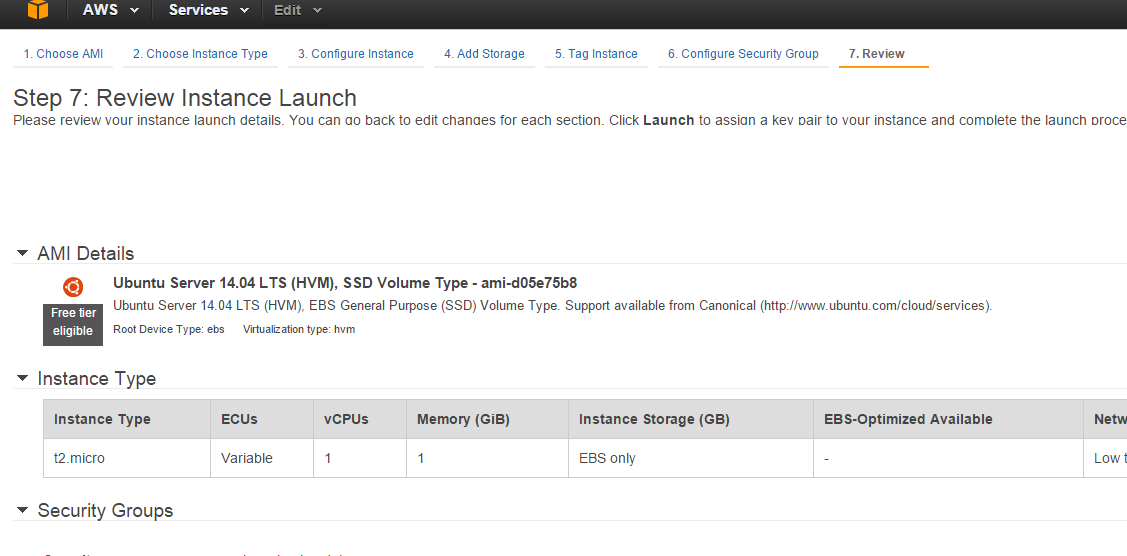The image size is (1127, 556).
Task: Click the Free tier eligible badge
Action: [73, 322]
